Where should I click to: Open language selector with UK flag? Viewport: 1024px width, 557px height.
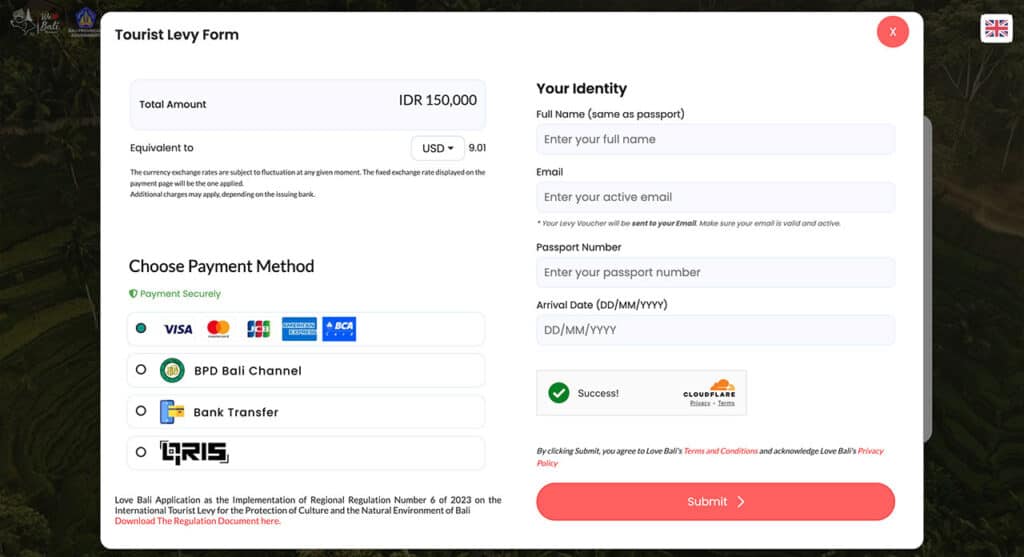click(x=997, y=29)
